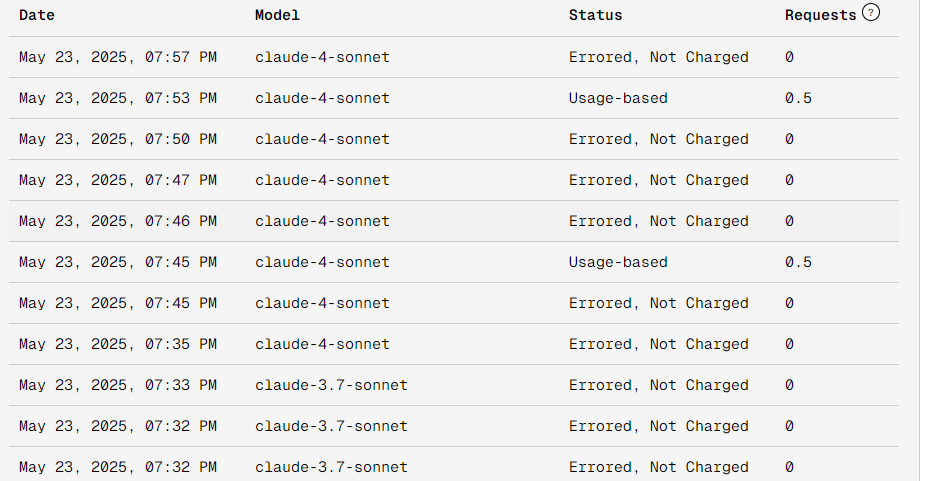934x481 pixels.
Task: Click claude-4-sonnet model in the 07:50 PM row
Action: [x=322, y=139]
